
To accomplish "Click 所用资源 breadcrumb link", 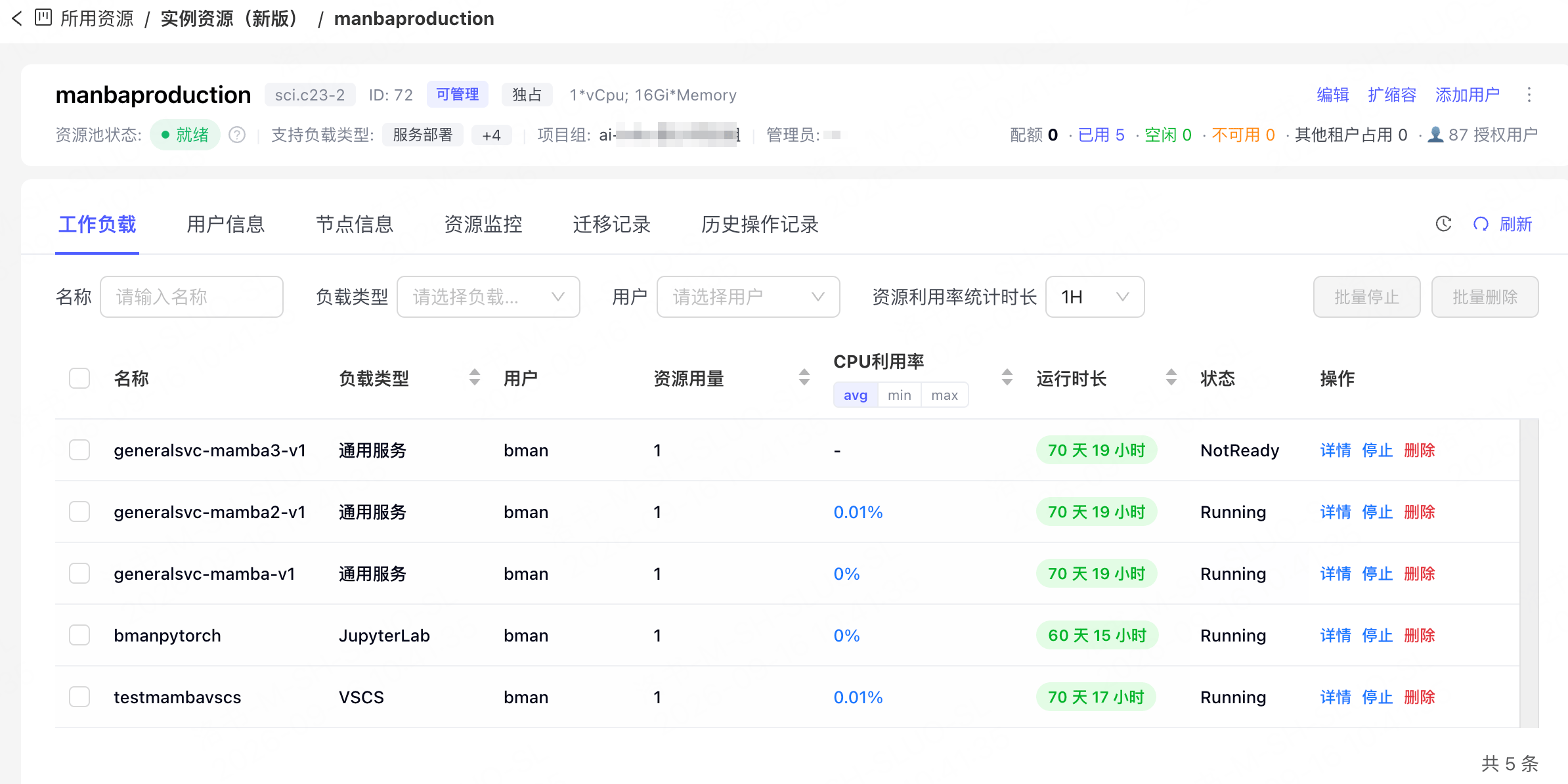I will 97,18.
